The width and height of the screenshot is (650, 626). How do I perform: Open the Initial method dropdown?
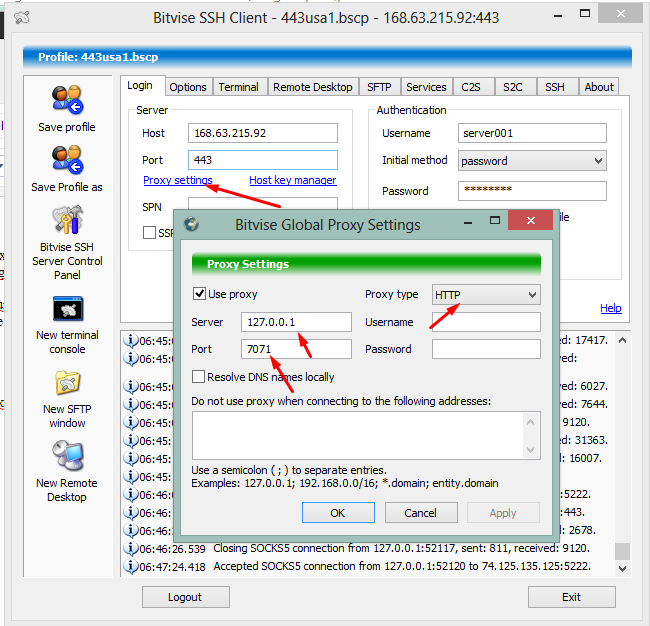click(532, 160)
